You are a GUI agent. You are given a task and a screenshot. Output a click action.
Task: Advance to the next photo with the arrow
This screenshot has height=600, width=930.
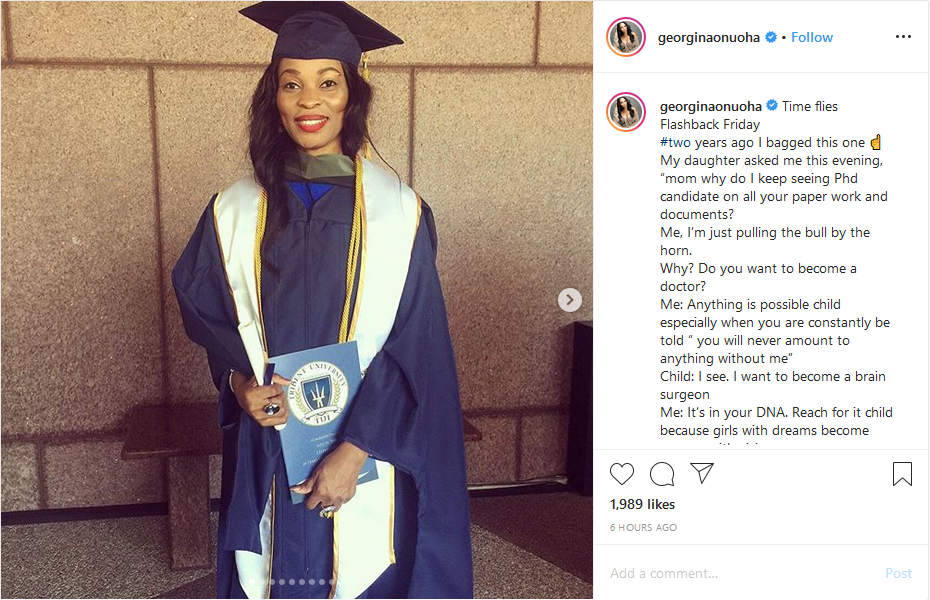(x=569, y=300)
